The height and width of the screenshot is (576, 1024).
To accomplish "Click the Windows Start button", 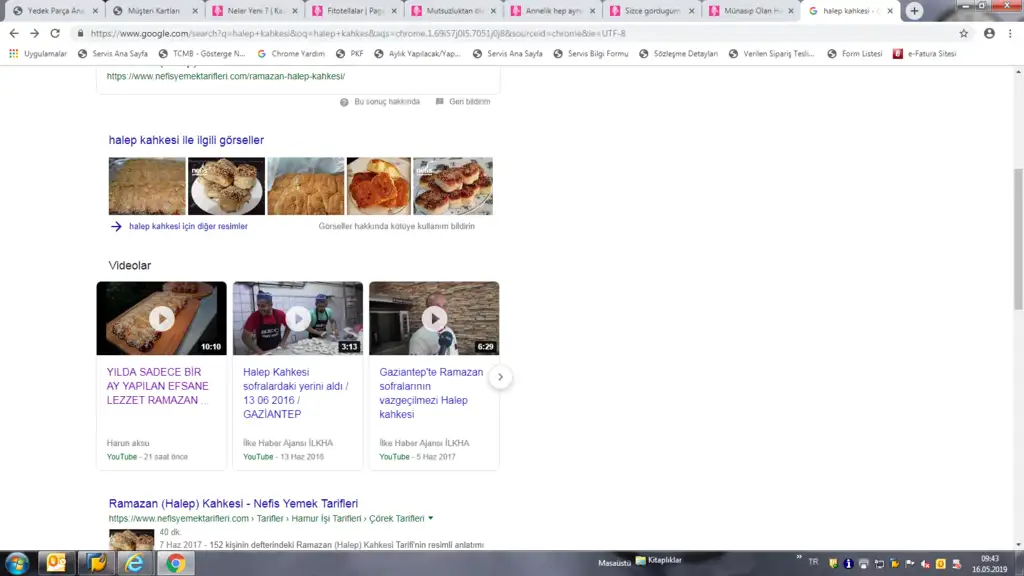I will (17, 563).
